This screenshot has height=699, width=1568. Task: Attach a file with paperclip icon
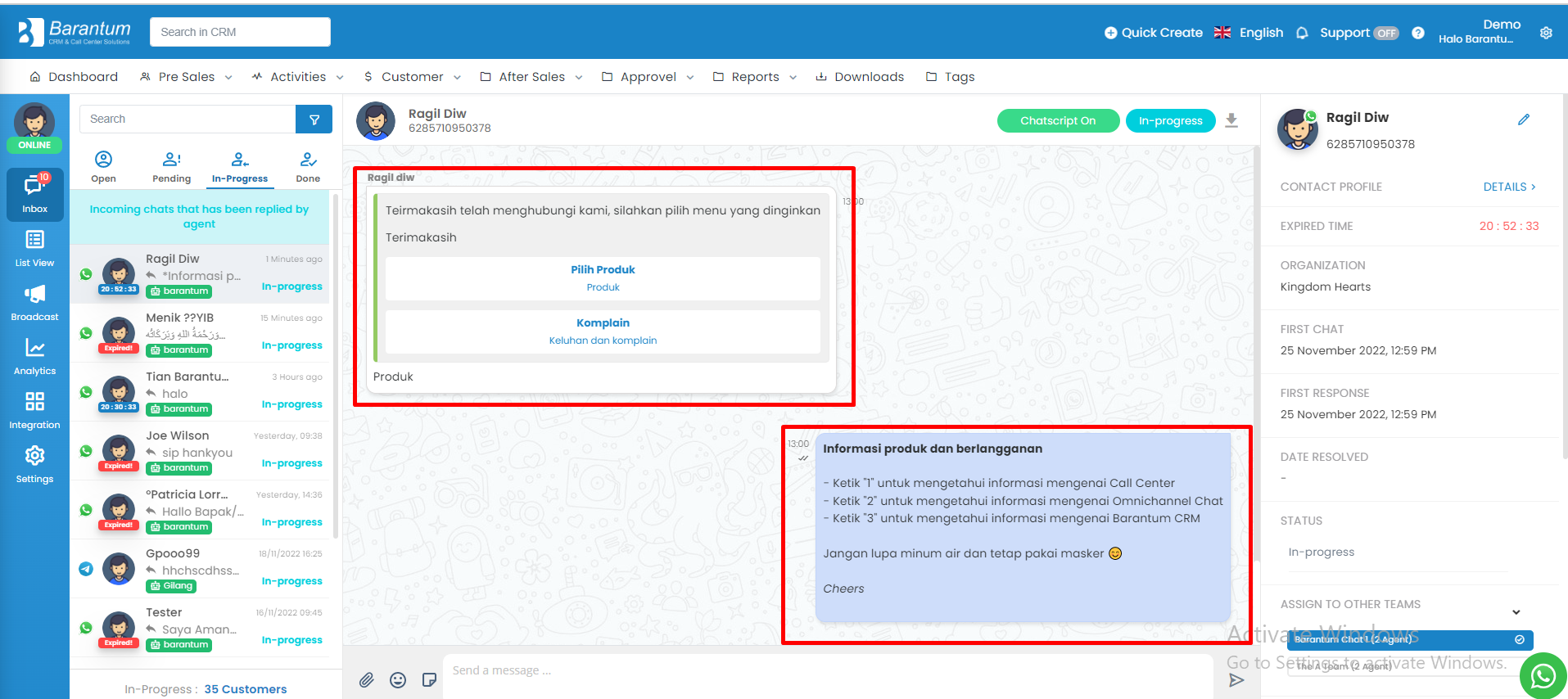pos(367,679)
